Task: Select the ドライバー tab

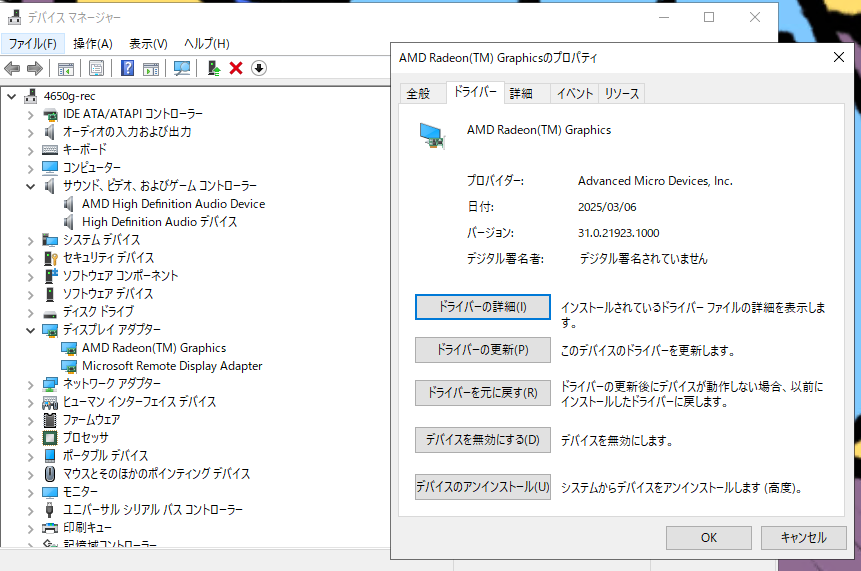Action: pyautogui.click(x=475, y=92)
